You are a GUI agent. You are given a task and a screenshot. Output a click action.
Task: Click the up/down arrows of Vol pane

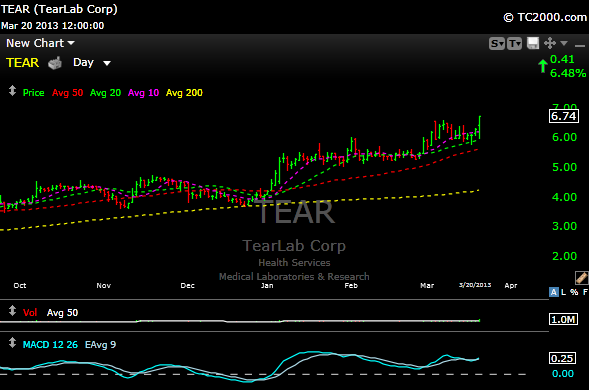pos(12,310)
